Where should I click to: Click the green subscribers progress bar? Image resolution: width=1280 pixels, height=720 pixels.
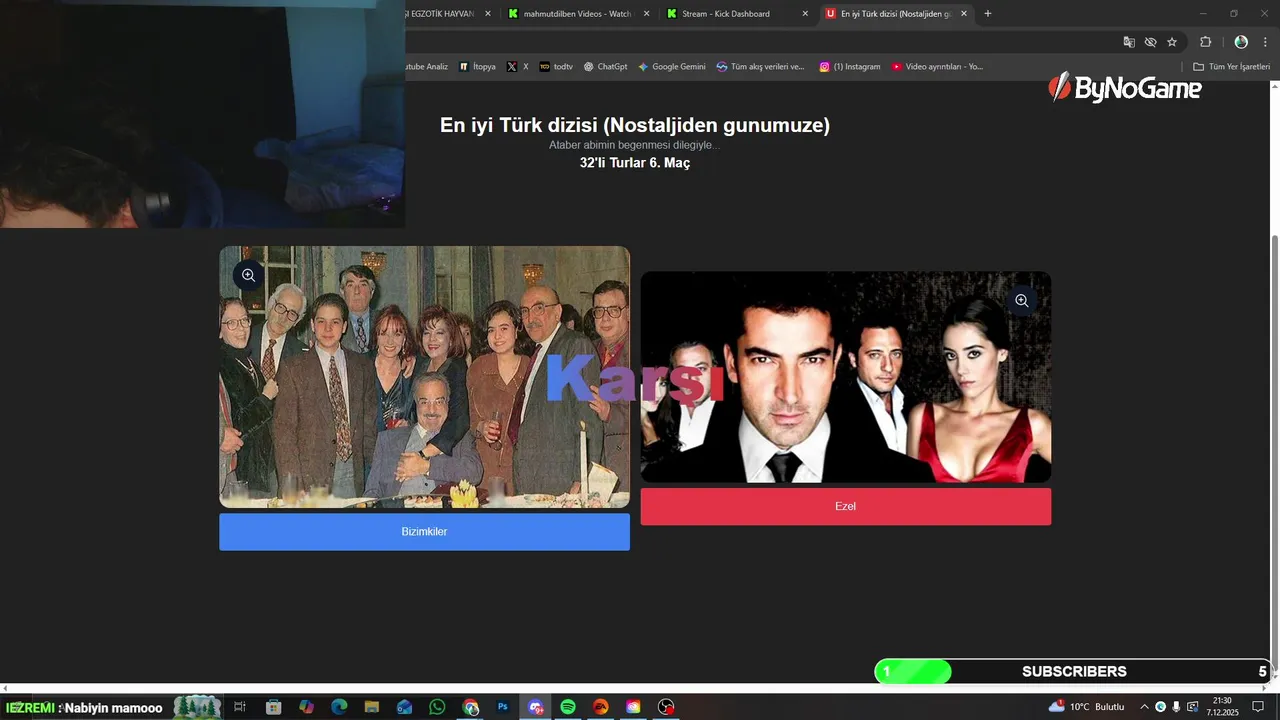(913, 672)
